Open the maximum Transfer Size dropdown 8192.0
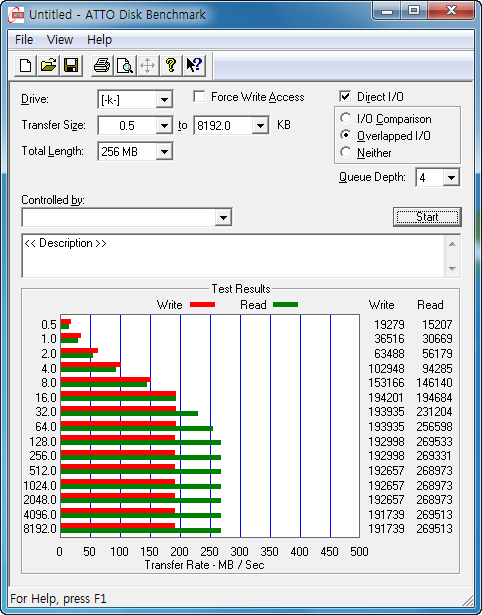 260,126
